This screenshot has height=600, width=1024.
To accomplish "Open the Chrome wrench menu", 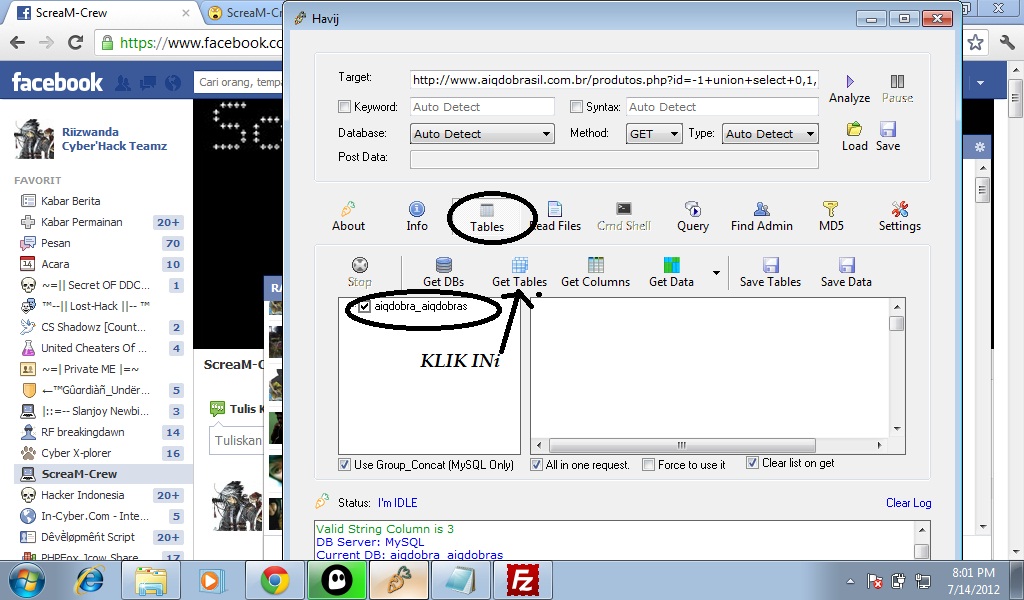I will [x=1007, y=43].
